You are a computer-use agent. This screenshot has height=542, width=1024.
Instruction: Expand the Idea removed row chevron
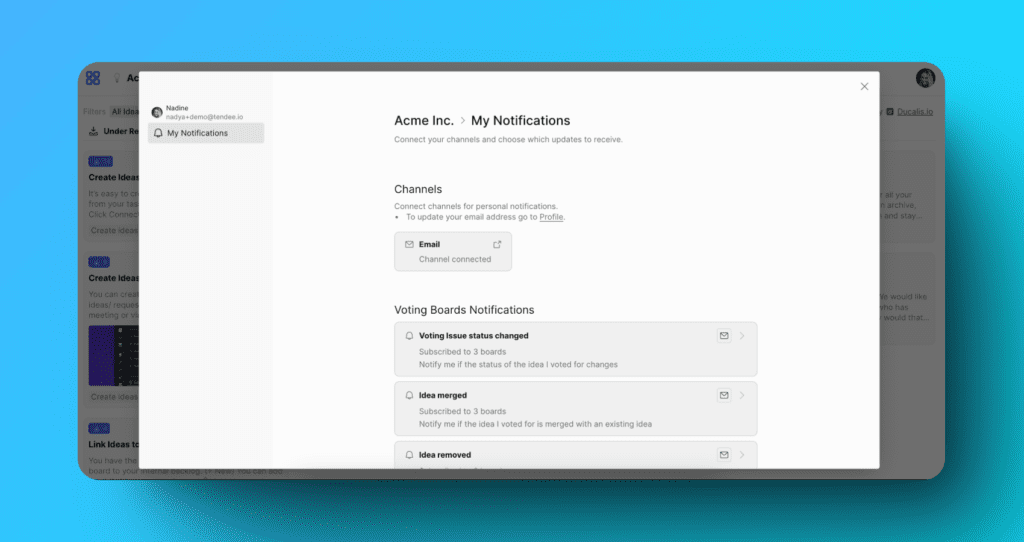pos(742,455)
